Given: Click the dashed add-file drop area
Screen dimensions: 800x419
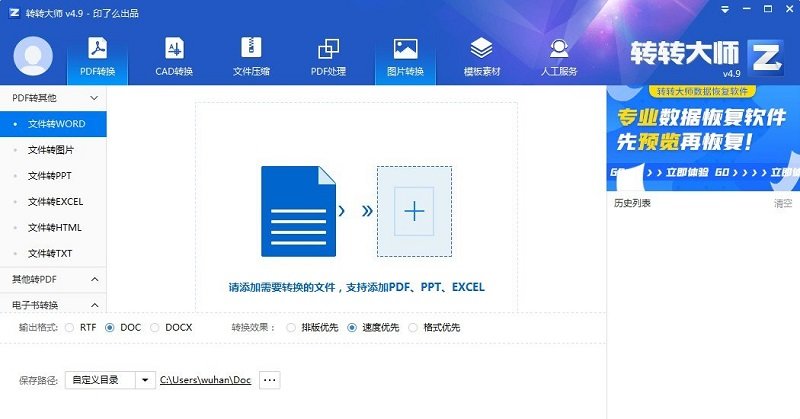Looking at the screenshot, I should [x=414, y=211].
